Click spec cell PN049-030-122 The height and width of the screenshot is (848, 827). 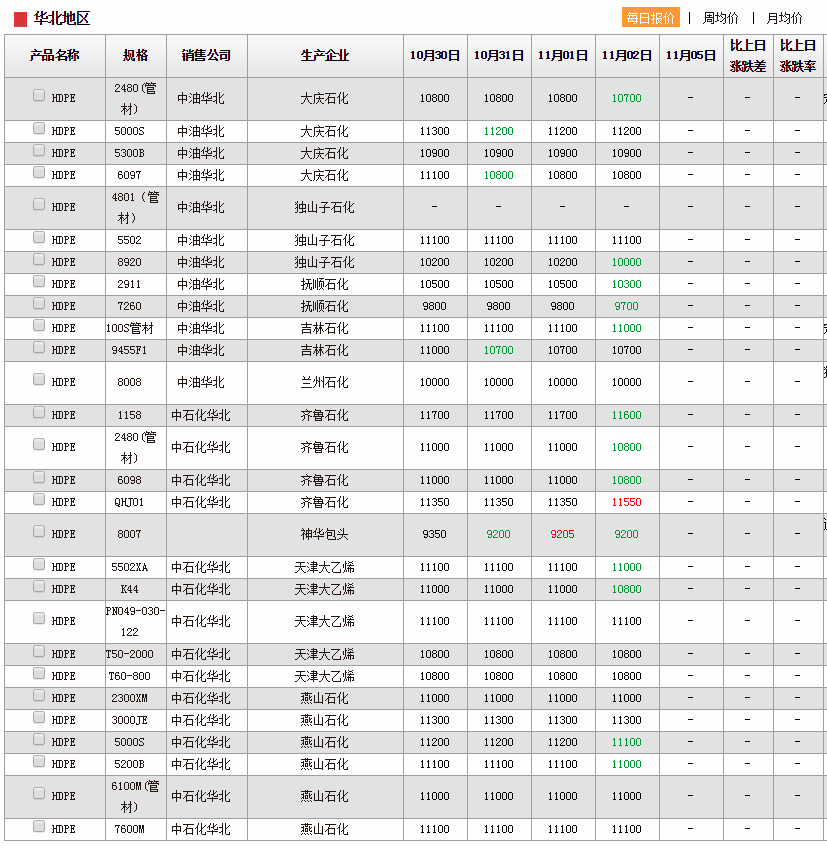point(135,621)
